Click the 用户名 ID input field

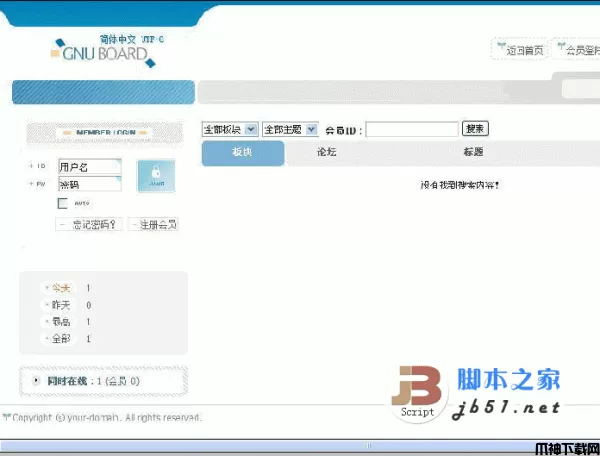pos(90,167)
